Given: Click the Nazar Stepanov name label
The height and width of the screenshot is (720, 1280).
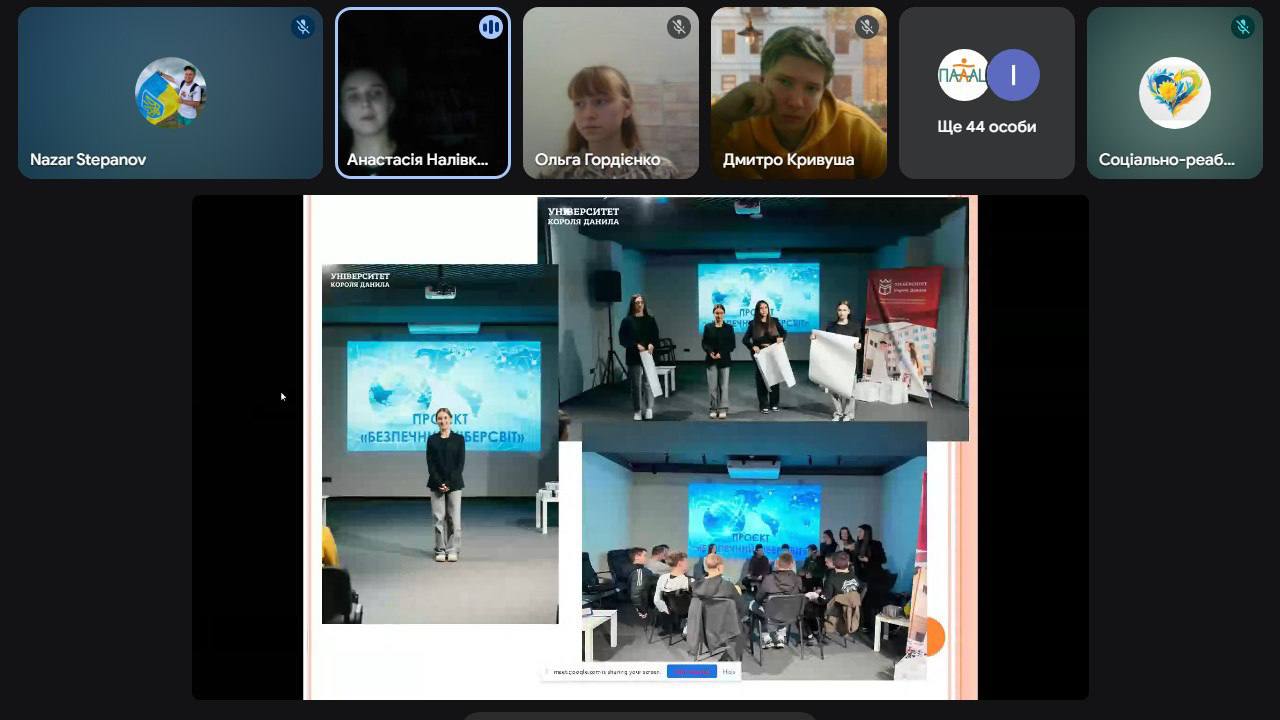Looking at the screenshot, I should (x=88, y=160).
